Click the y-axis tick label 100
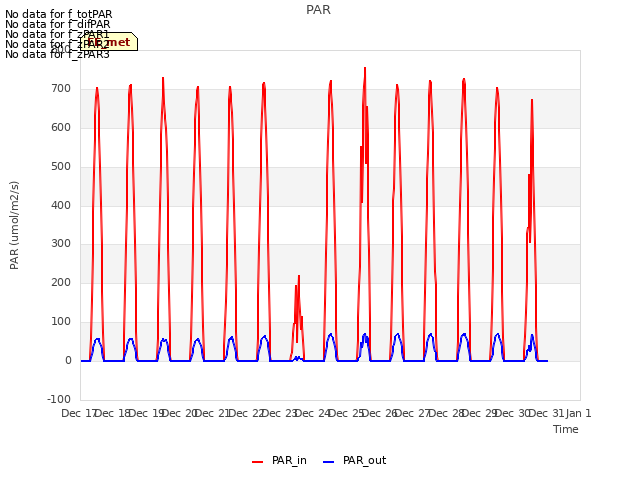This screenshot has width=640, height=480. tap(61, 322)
